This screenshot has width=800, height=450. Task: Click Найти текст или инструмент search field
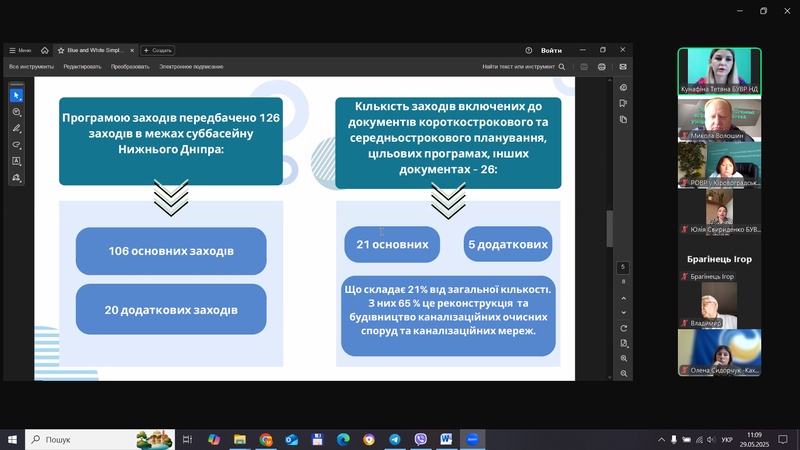tap(523, 67)
